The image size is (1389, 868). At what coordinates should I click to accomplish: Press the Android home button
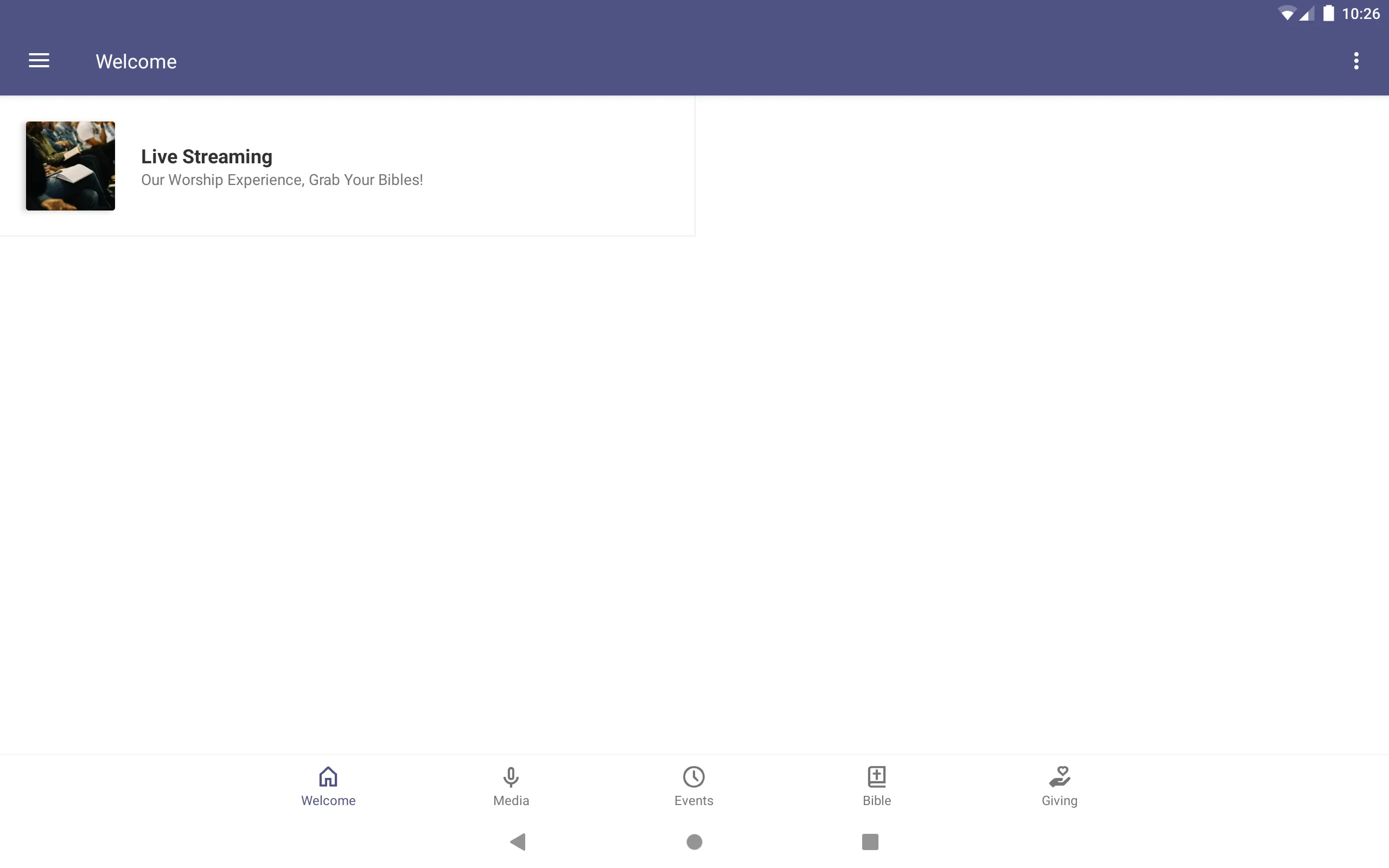point(694,841)
